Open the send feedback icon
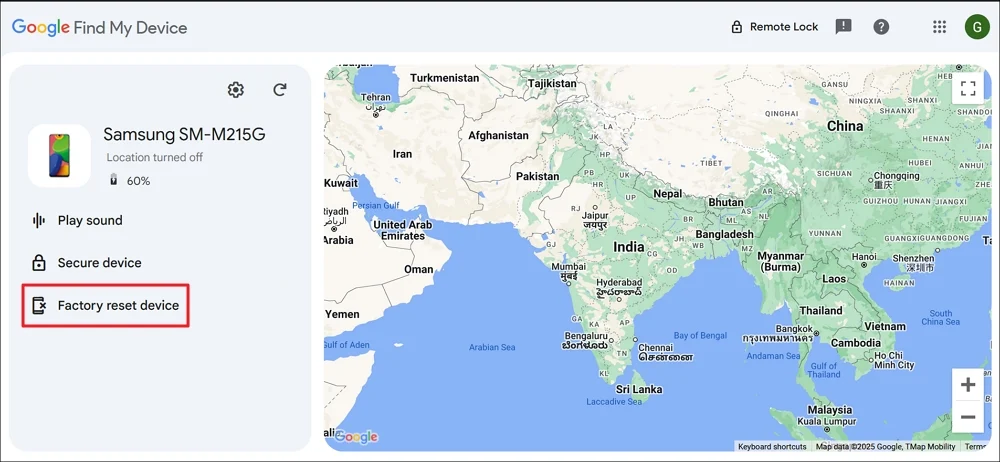This screenshot has width=1000, height=462. pyautogui.click(x=843, y=27)
